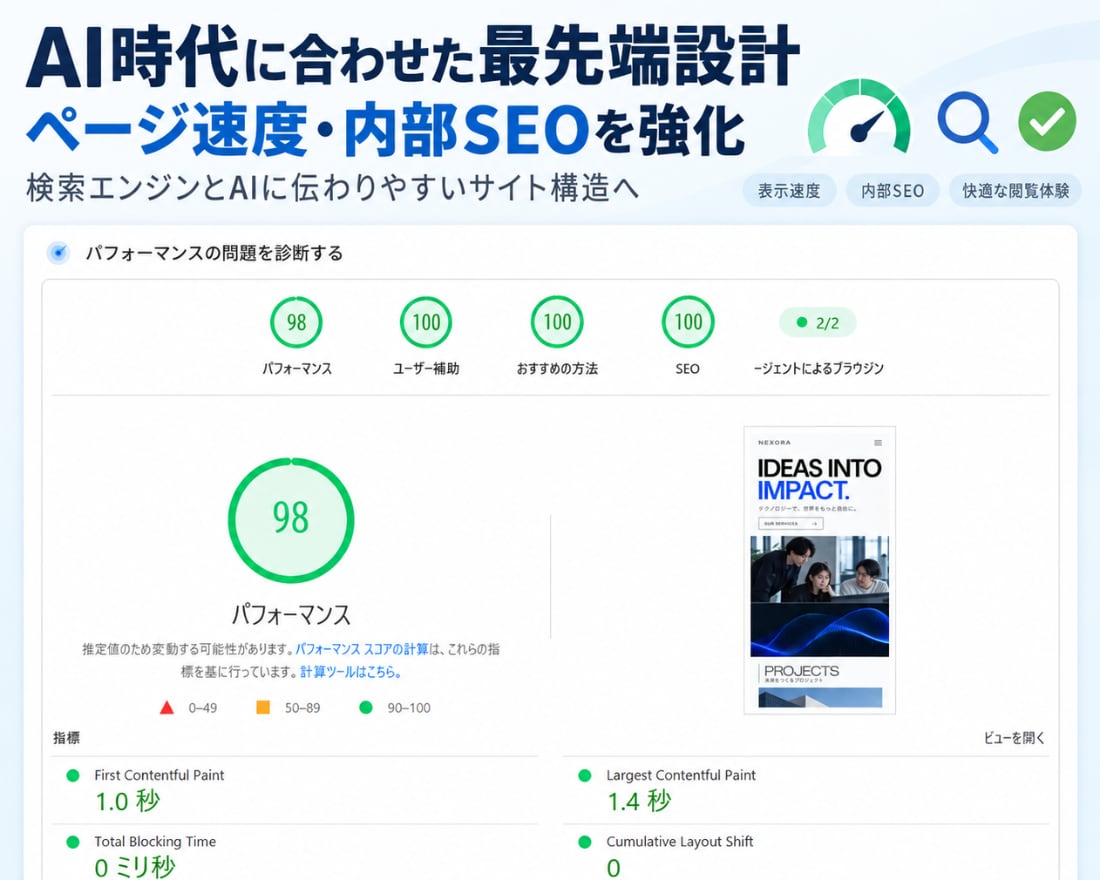1100x880 pixels.
Task: Click the red triangle 0–49 legend marker
Action: click(x=166, y=707)
